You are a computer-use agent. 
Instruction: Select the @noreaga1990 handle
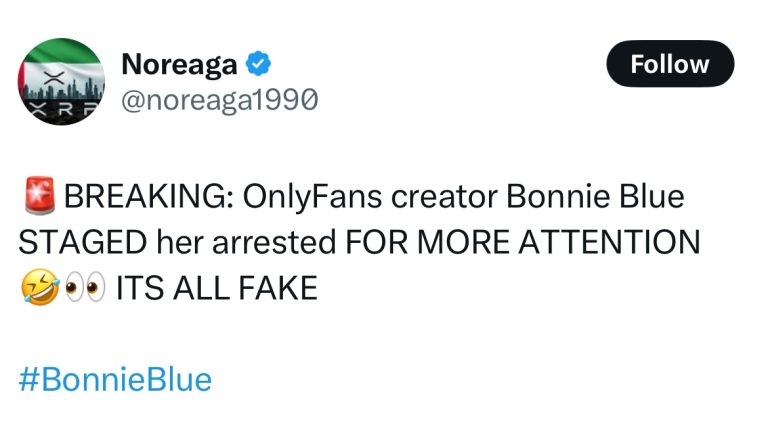coord(219,99)
